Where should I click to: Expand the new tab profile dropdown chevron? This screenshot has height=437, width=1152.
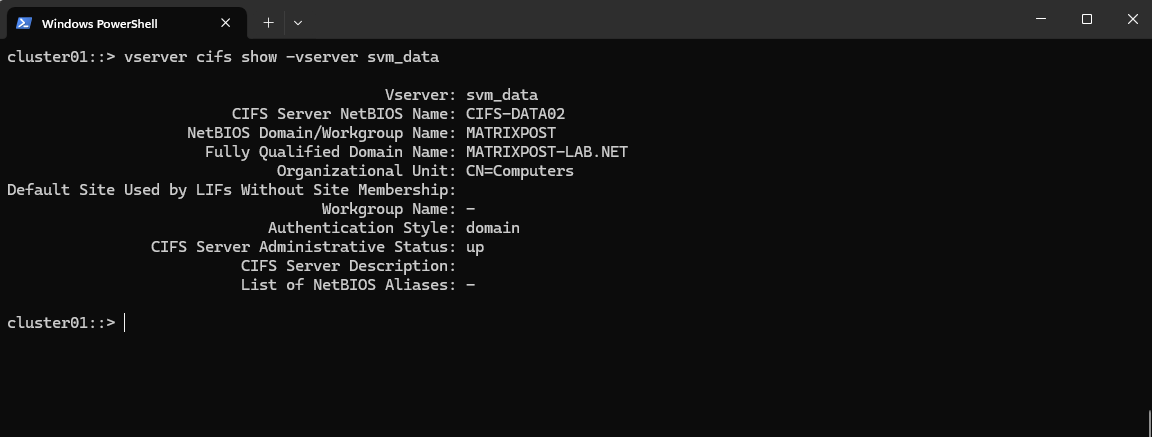coord(298,23)
